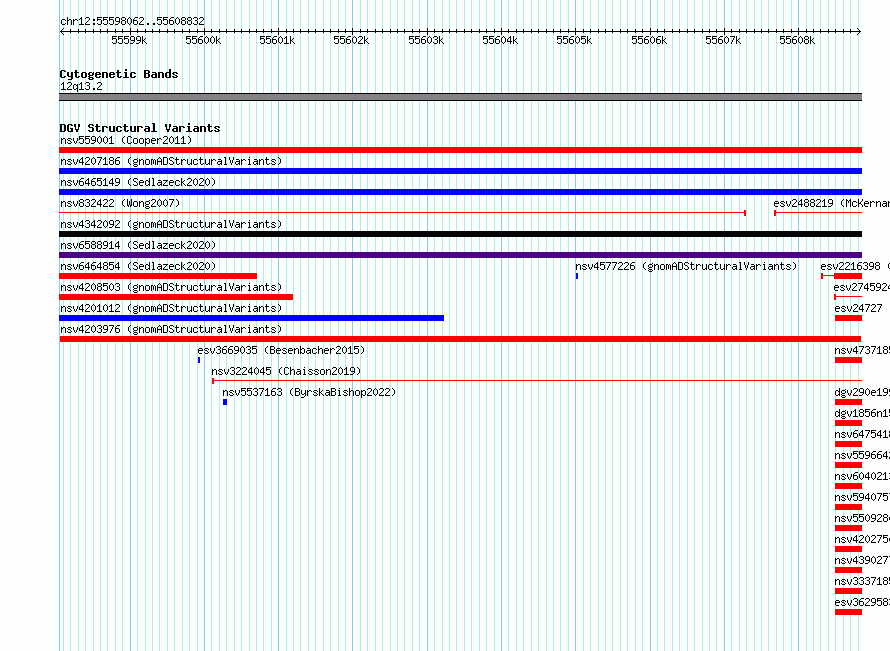The image size is (890, 651).
Task: Click the 55604k ruler label
Action: pos(500,40)
